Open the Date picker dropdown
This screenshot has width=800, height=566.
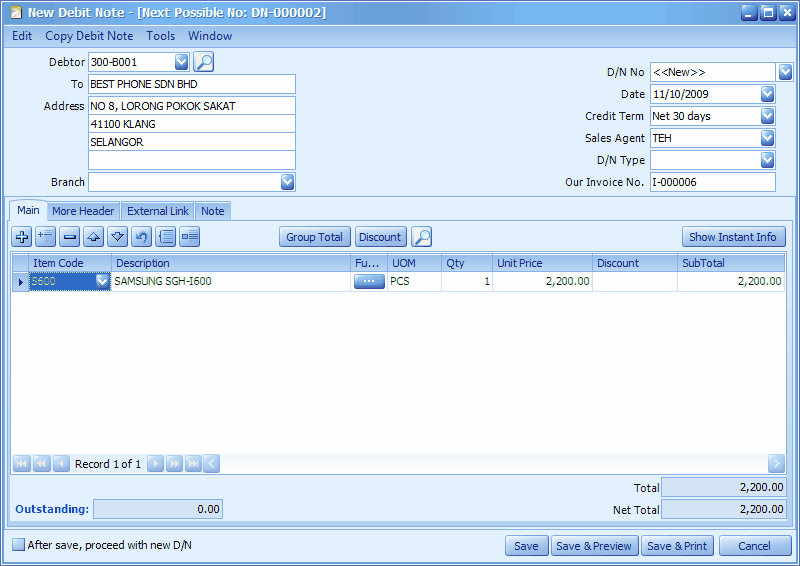pos(767,94)
